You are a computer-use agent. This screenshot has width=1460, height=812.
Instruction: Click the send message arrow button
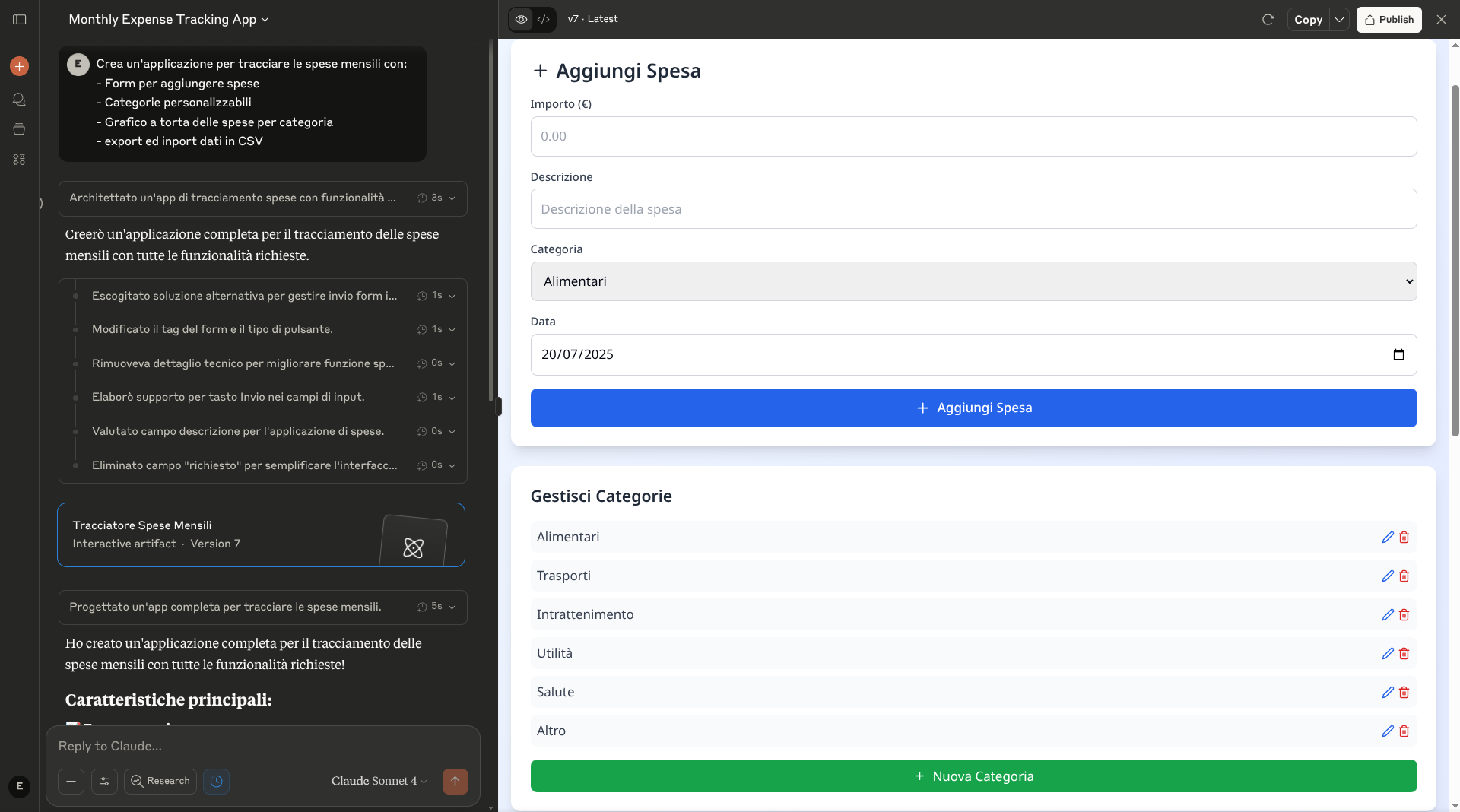click(x=455, y=782)
